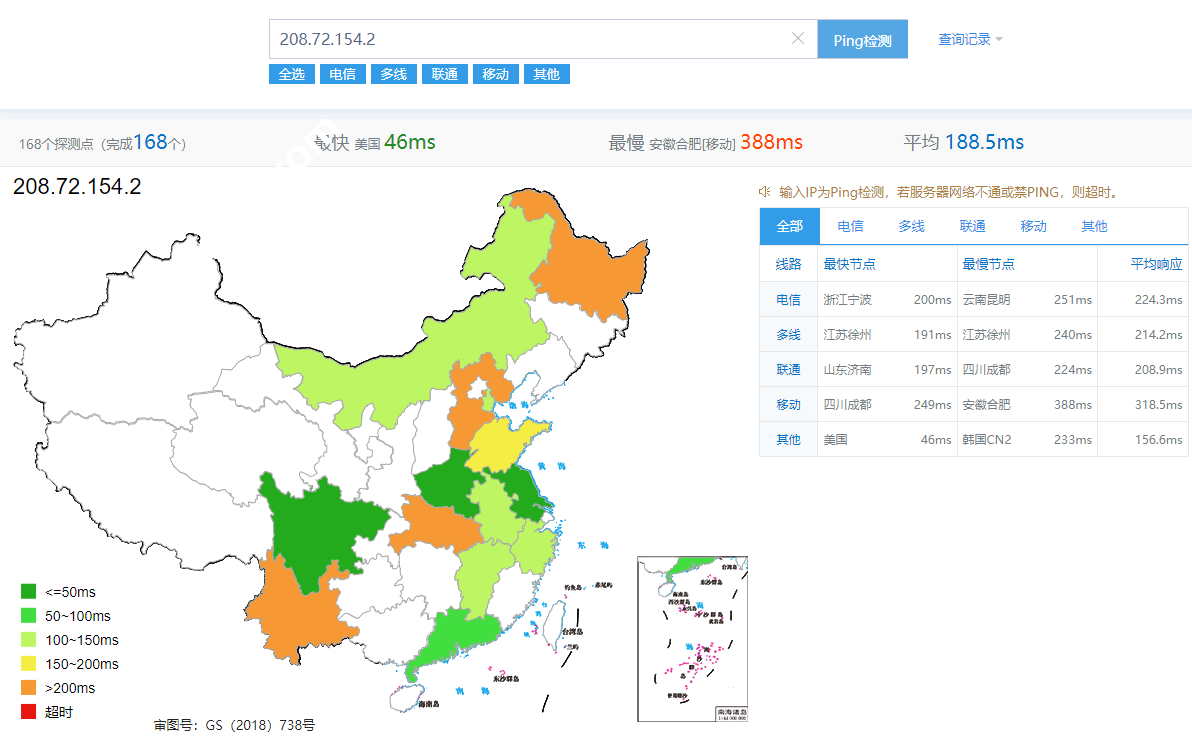Viewport: 1192px width, 747px height.
Task: Click the 审图号 GS(2018)738号 text
Action: click(234, 725)
